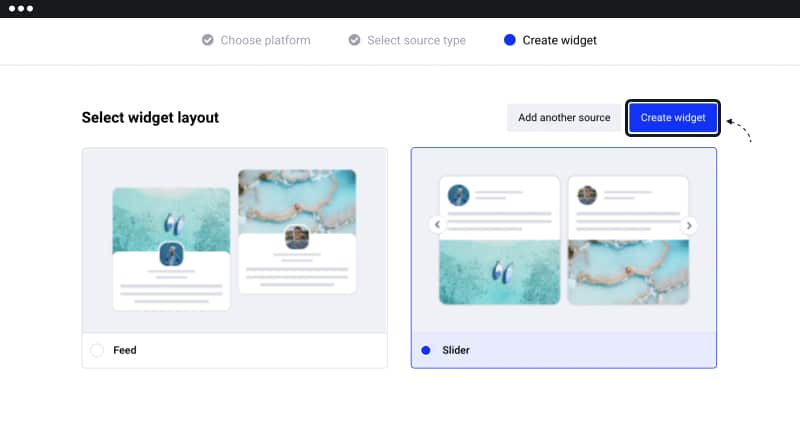Click avatar on right Feed card
The width and height of the screenshot is (800, 430).
point(297,237)
